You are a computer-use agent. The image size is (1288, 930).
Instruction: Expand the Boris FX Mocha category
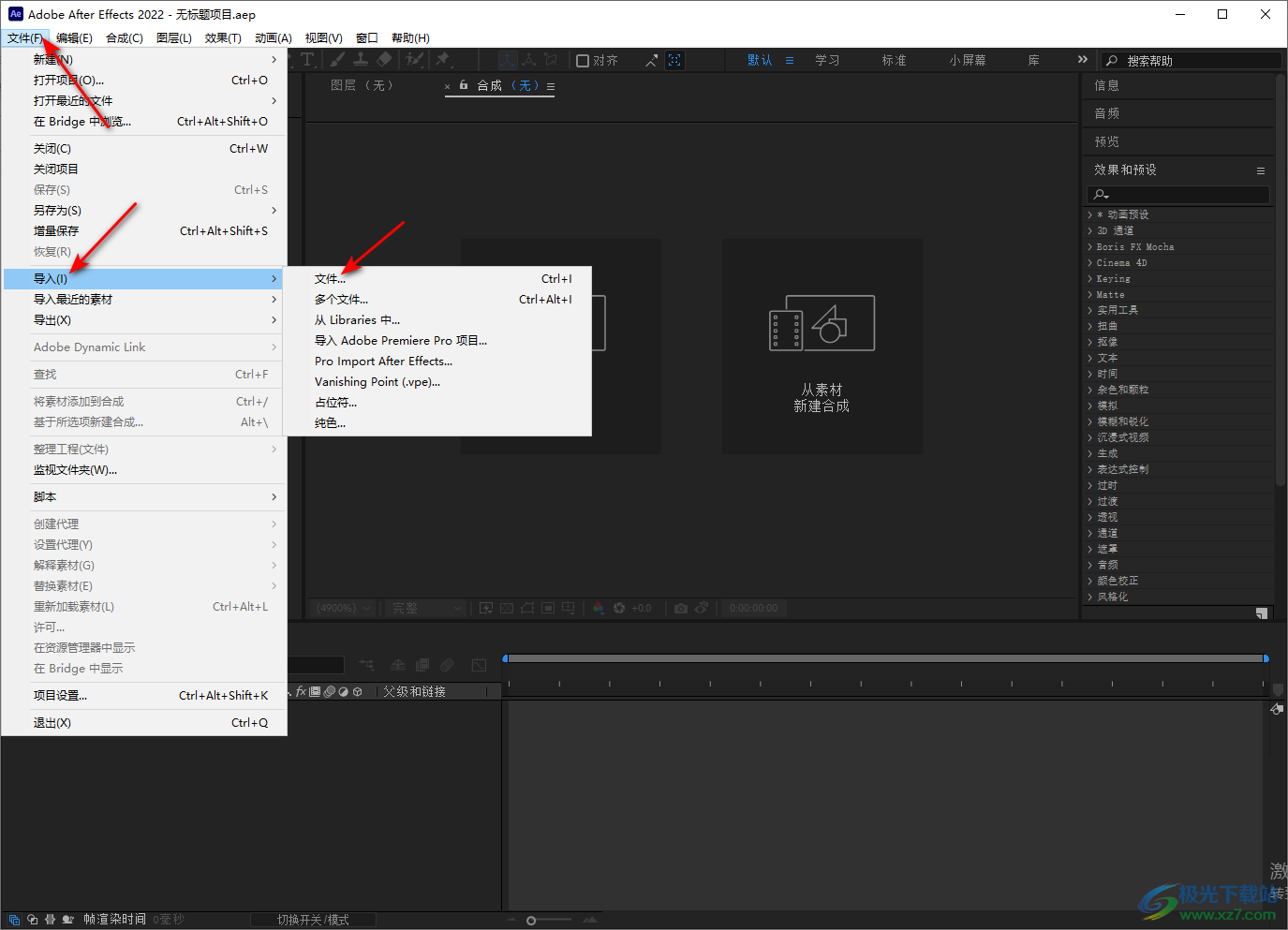[1090, 246]
